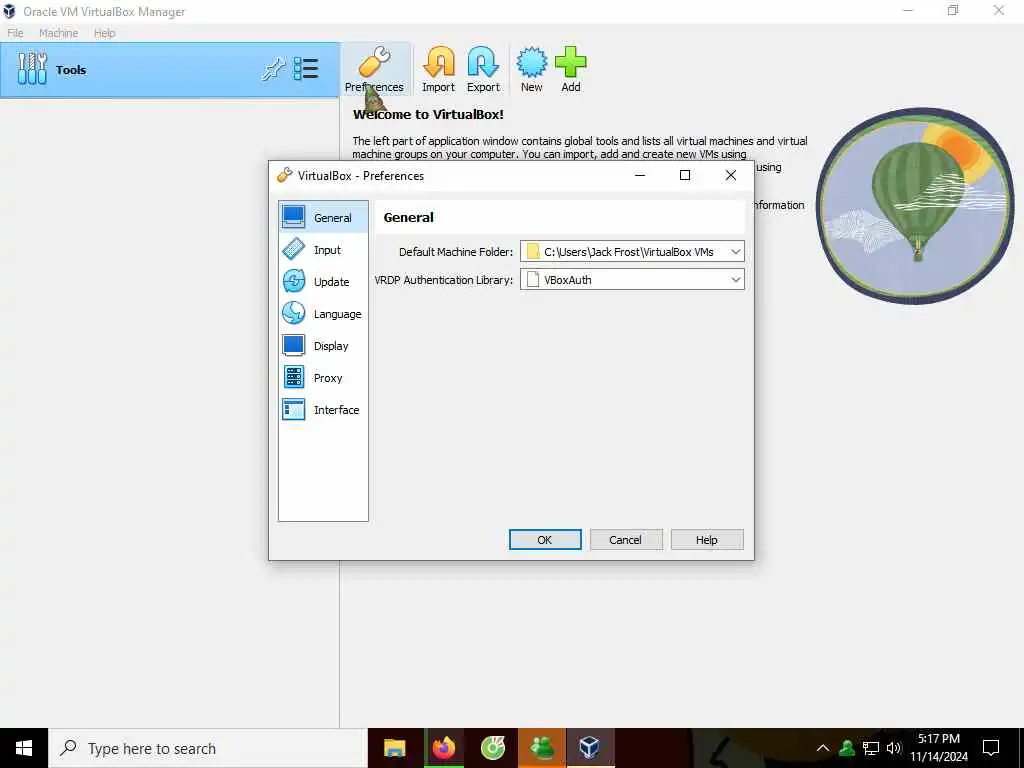Select General preferences icon

point(293,217)
